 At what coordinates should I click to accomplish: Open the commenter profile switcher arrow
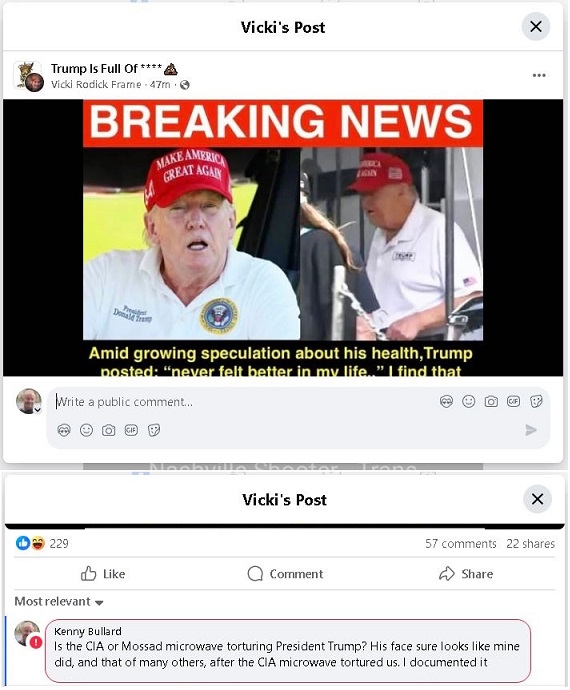pyautogui.click(x=38, y=410)
